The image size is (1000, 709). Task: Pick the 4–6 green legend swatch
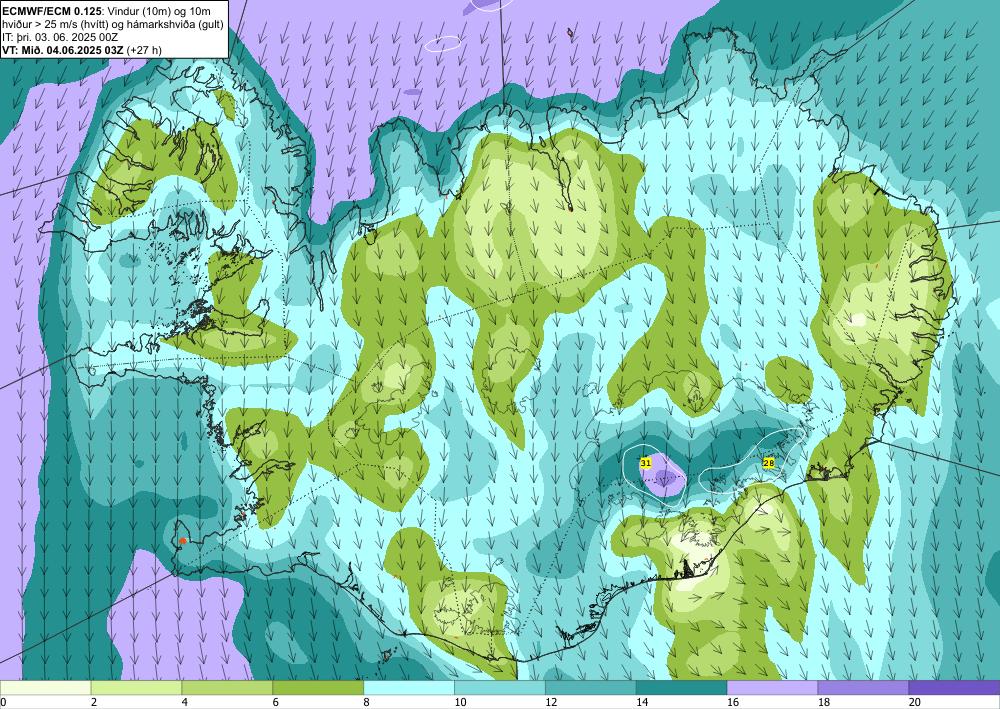[x=227, y=688]
